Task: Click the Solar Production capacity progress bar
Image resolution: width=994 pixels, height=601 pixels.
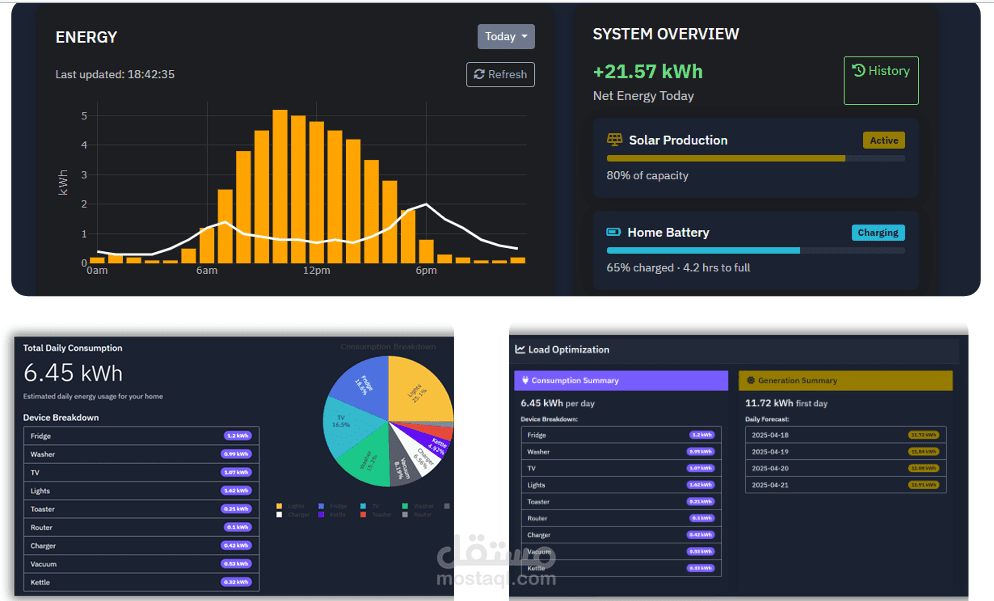Action: [756, 158]
